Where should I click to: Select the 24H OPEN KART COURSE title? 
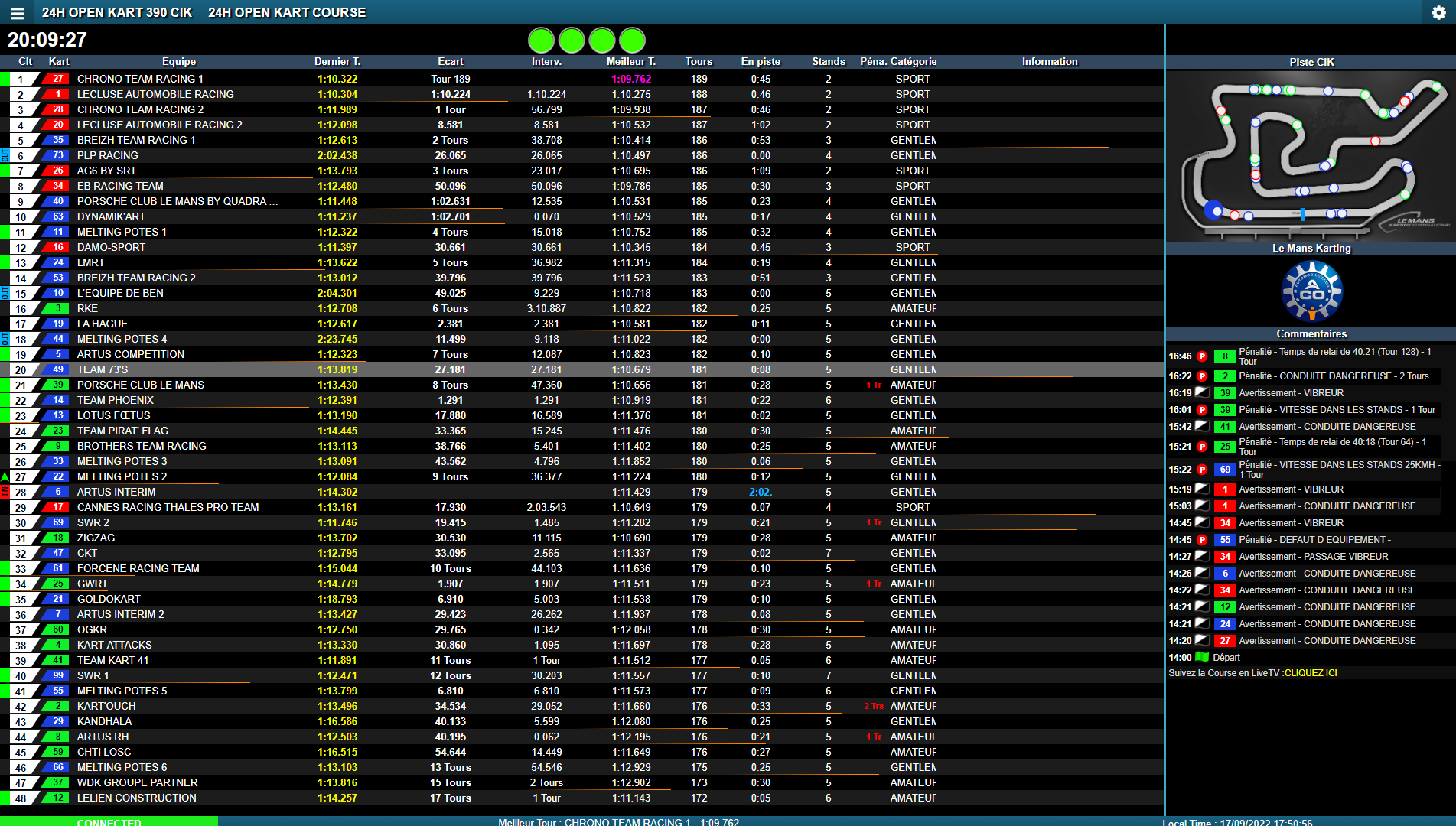(287, 13)
